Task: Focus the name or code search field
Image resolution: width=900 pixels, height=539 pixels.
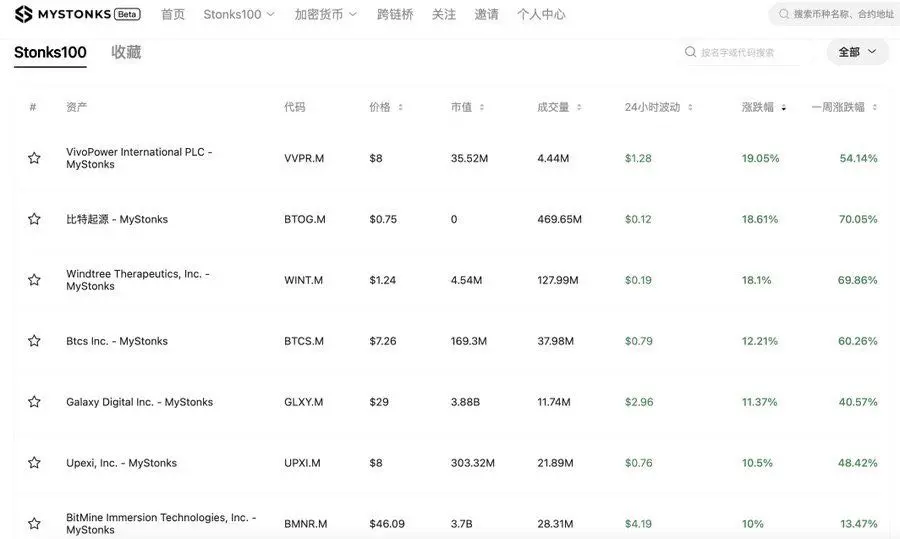Action: click(745, 52)
